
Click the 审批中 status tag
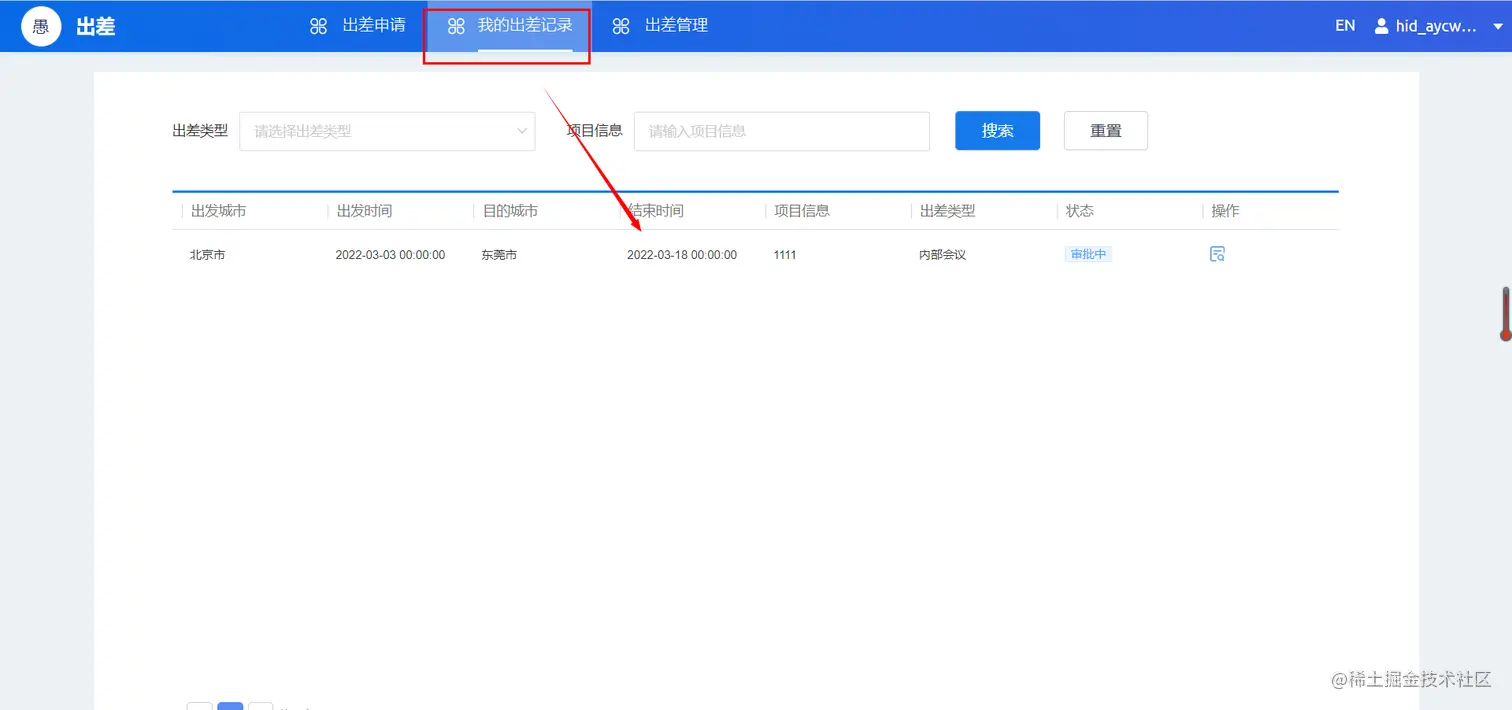[1088, 254]
